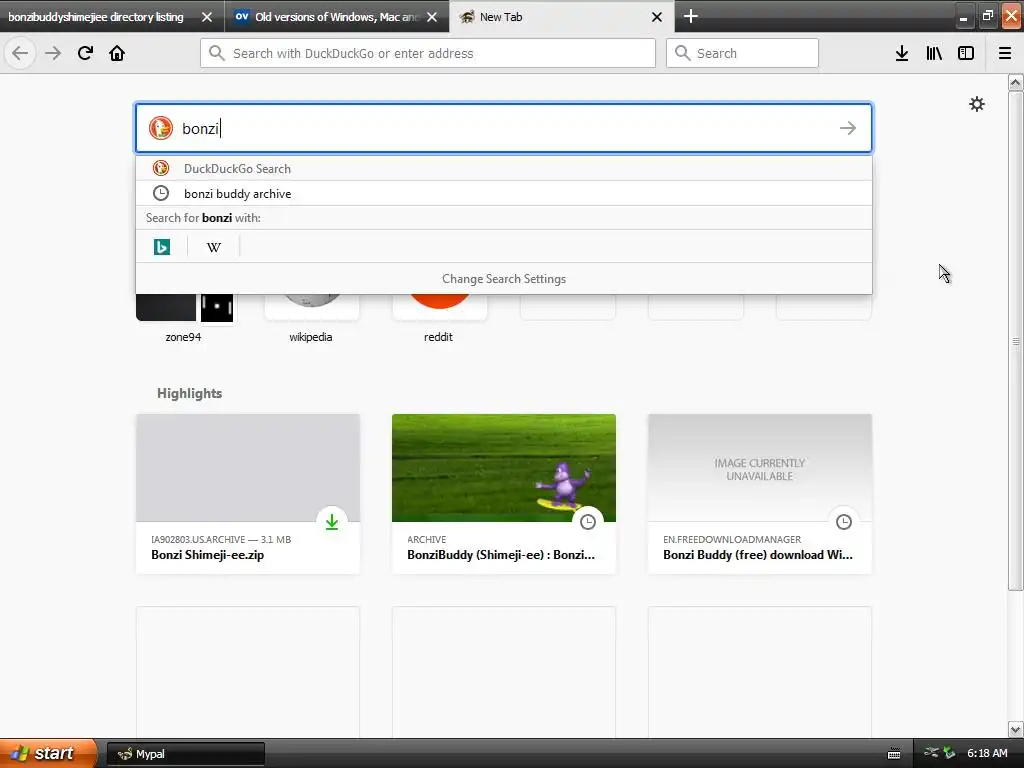Search bonzi with Bing icon
The width and height of the screenshot is (1024, 768).
[x=162, y=247]
